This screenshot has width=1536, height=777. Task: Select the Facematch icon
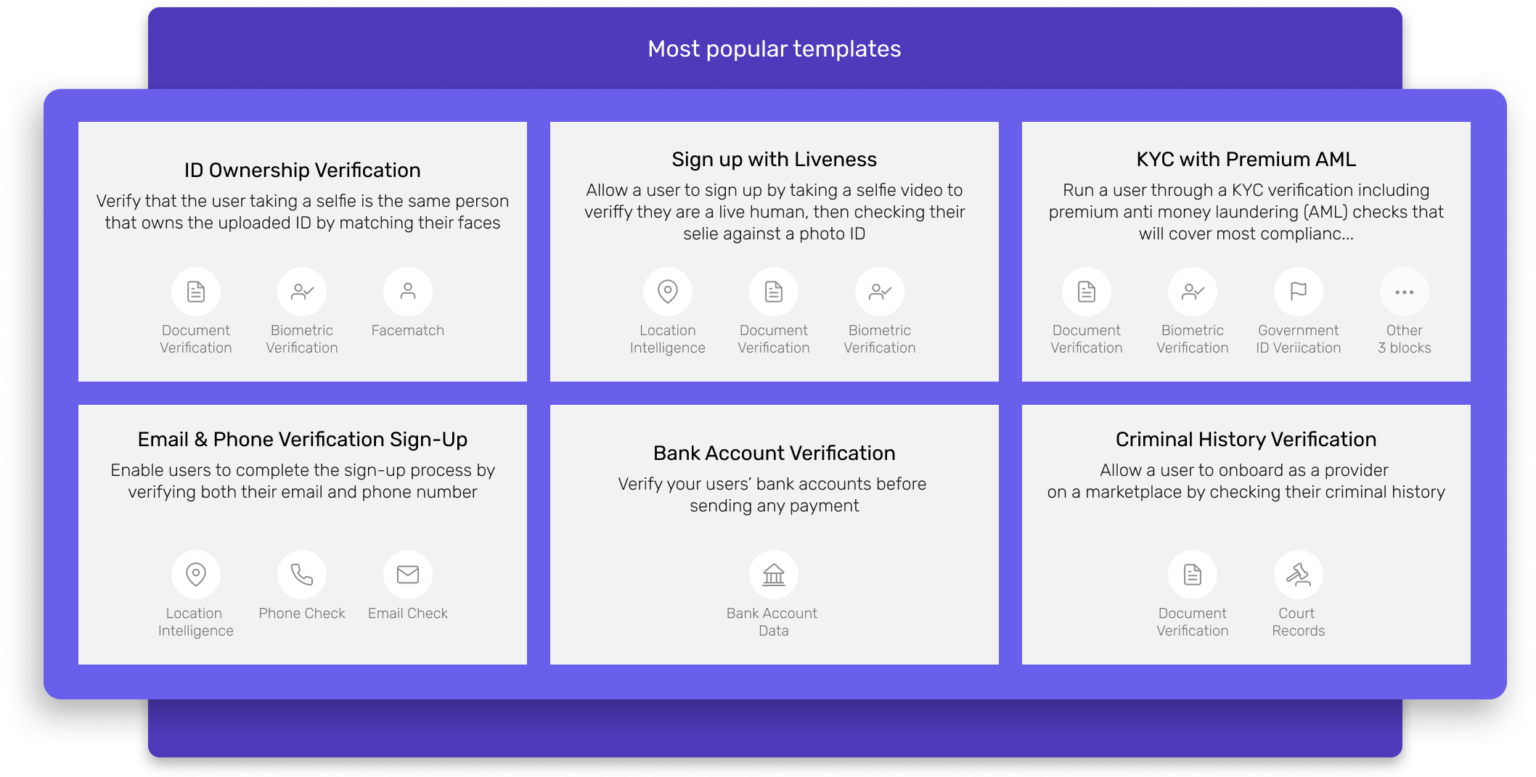click(x=407, y=292)
